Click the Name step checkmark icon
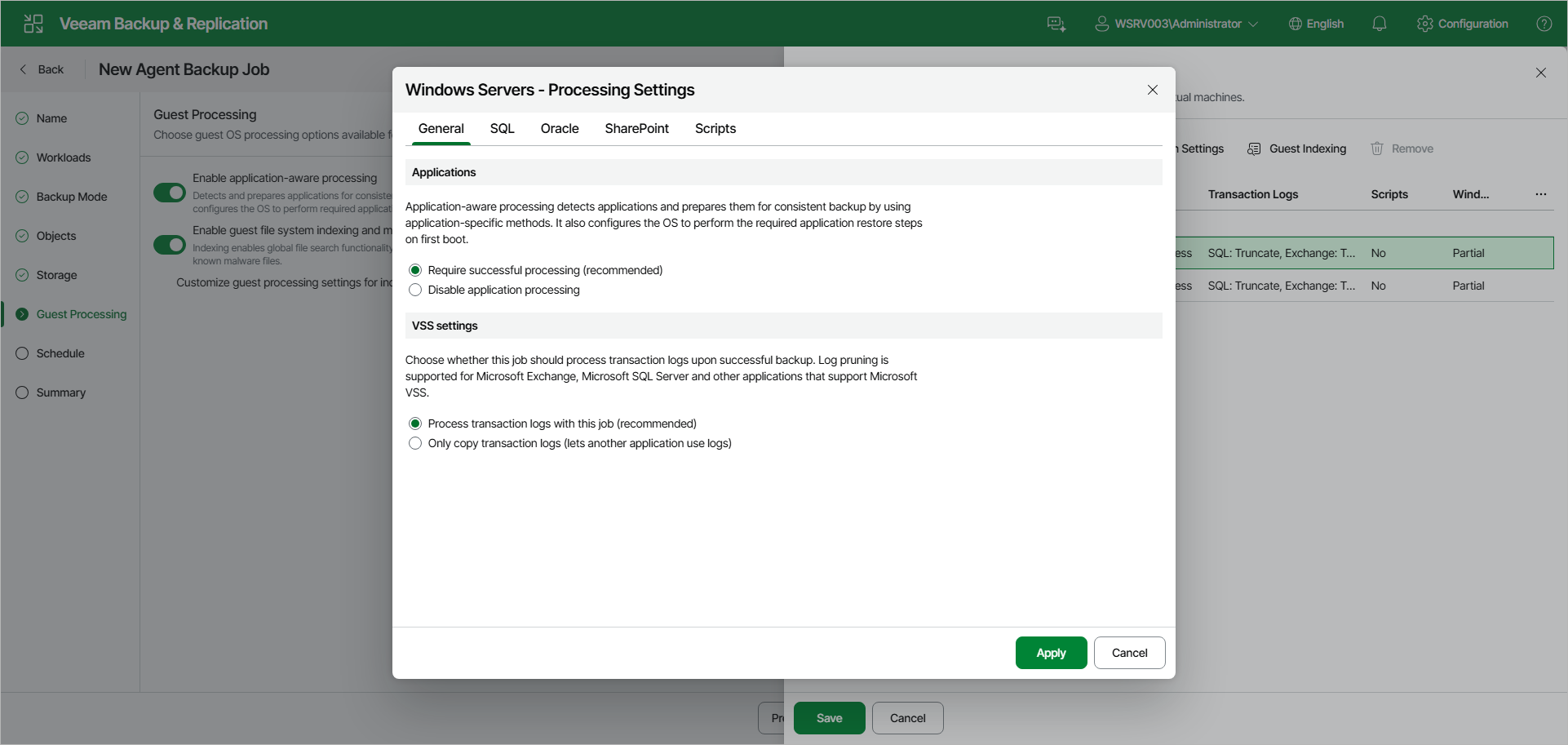This screenshot has width=1568, height=745. pos(22,118)
